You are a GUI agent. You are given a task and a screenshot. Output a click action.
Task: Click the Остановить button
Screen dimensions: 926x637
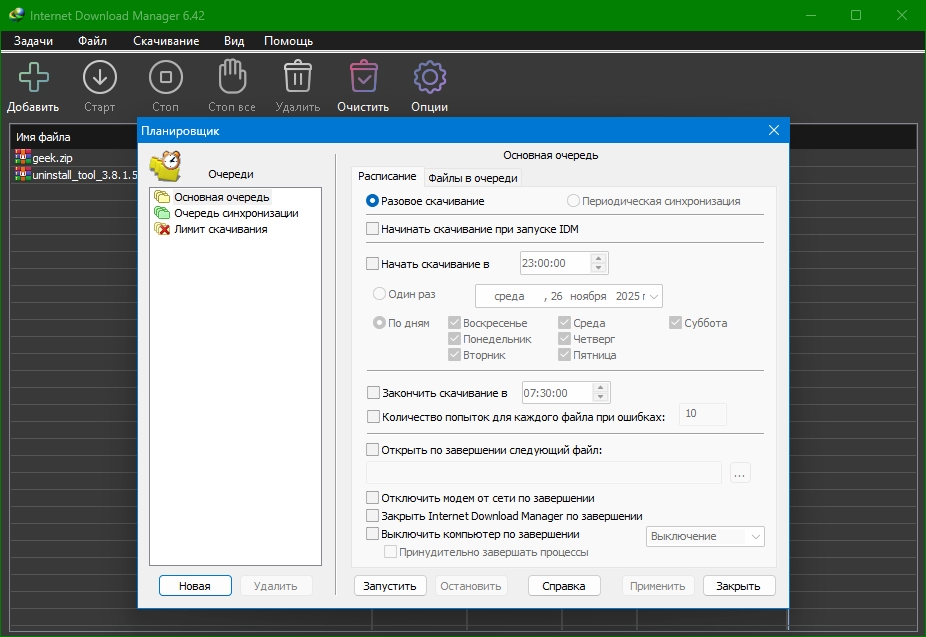point(471,586)
